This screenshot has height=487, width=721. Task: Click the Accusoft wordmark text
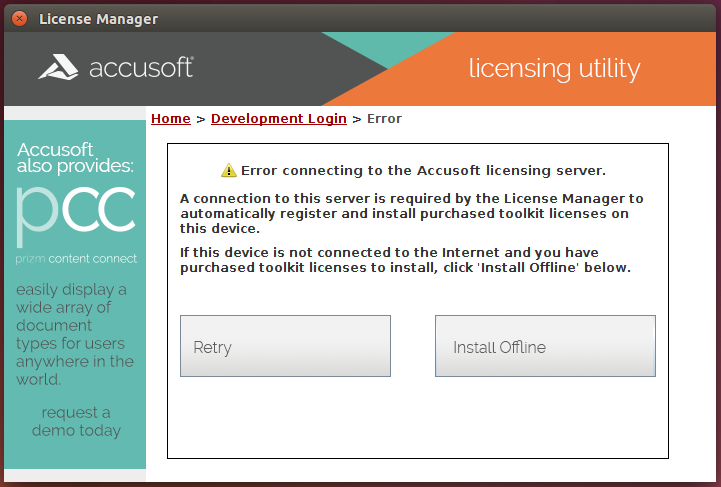(x=141, y=68)
